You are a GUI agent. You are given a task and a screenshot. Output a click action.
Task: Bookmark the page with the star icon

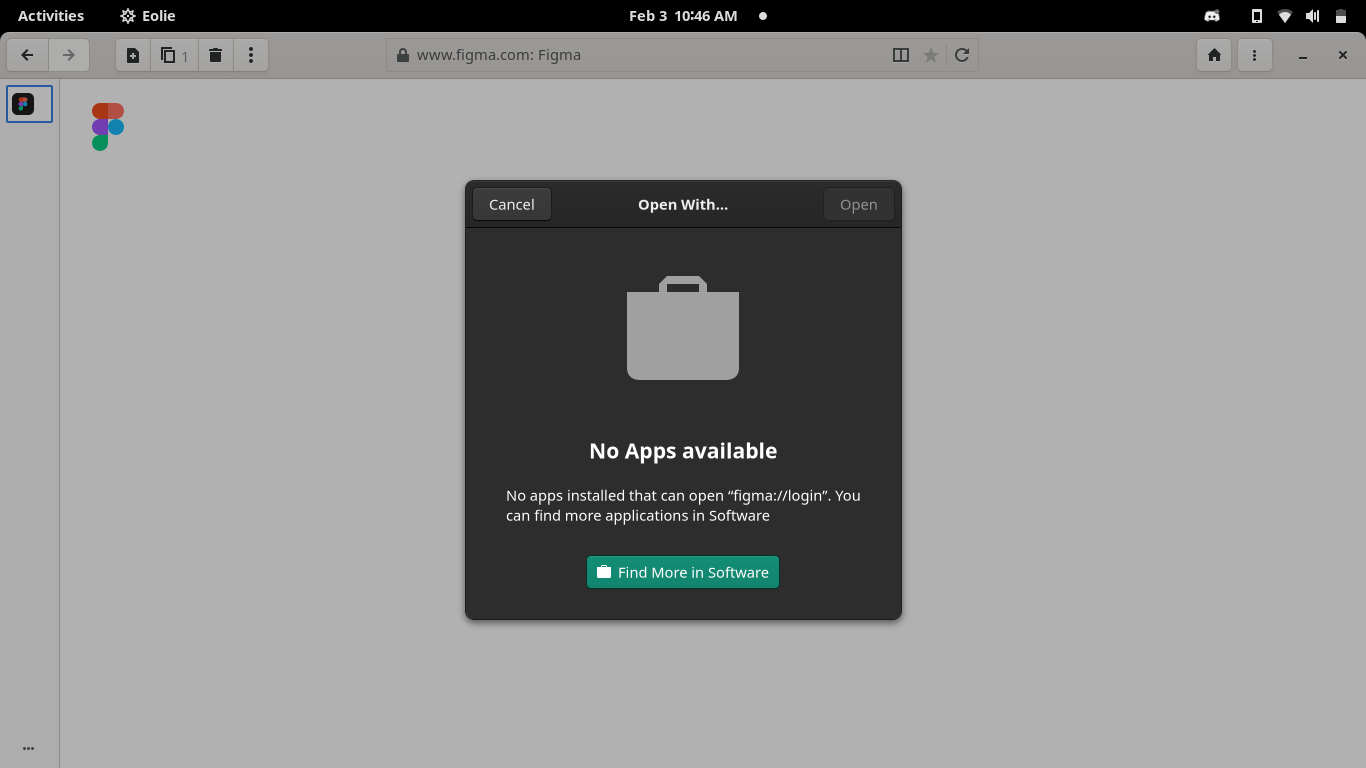pyautogui.click(x=932, y=55)
